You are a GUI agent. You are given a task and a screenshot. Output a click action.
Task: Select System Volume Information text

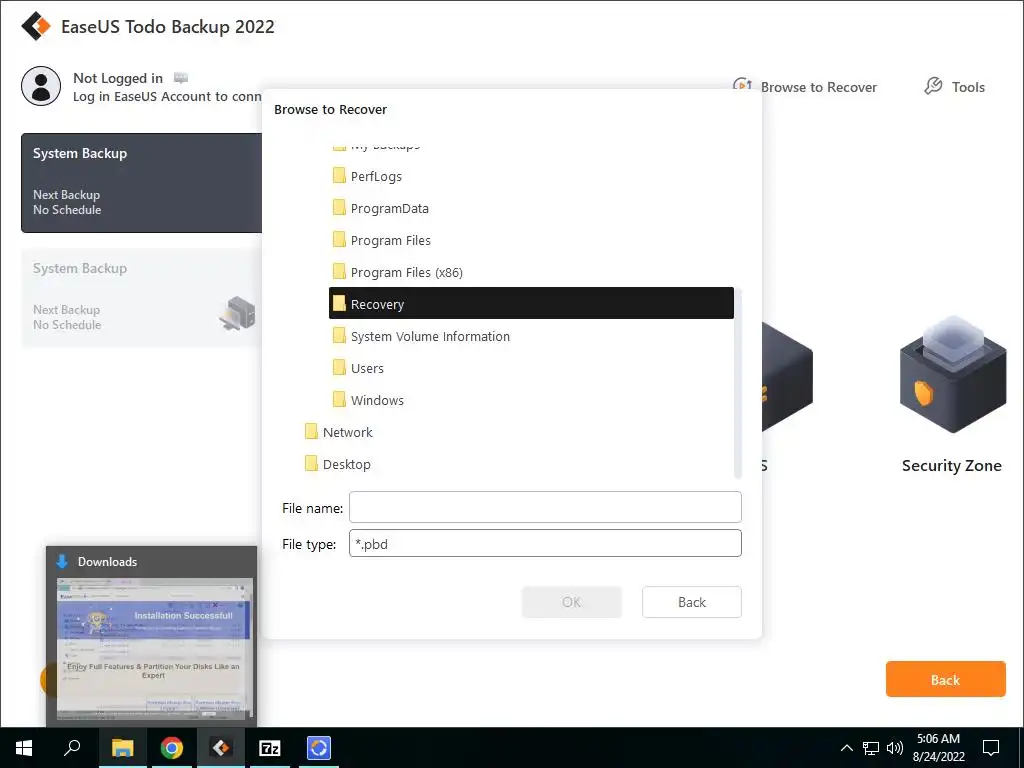[x=430, y=336]
